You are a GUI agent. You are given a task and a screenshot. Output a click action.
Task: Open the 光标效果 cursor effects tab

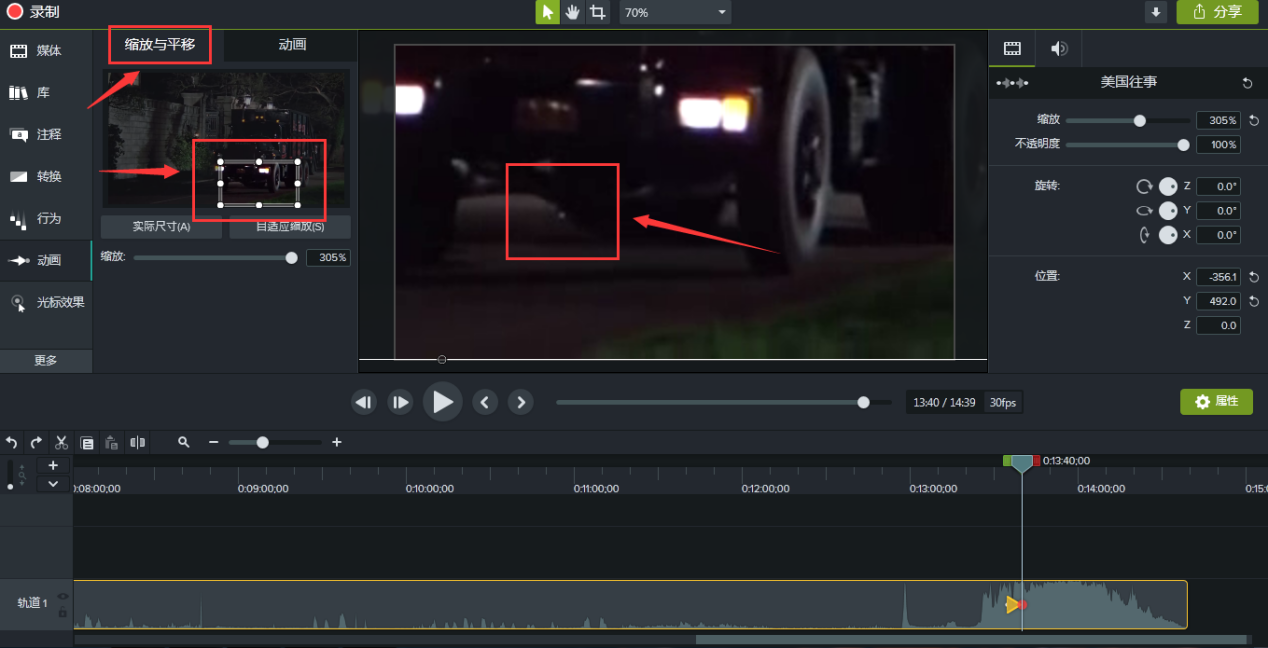pos(46,302)
